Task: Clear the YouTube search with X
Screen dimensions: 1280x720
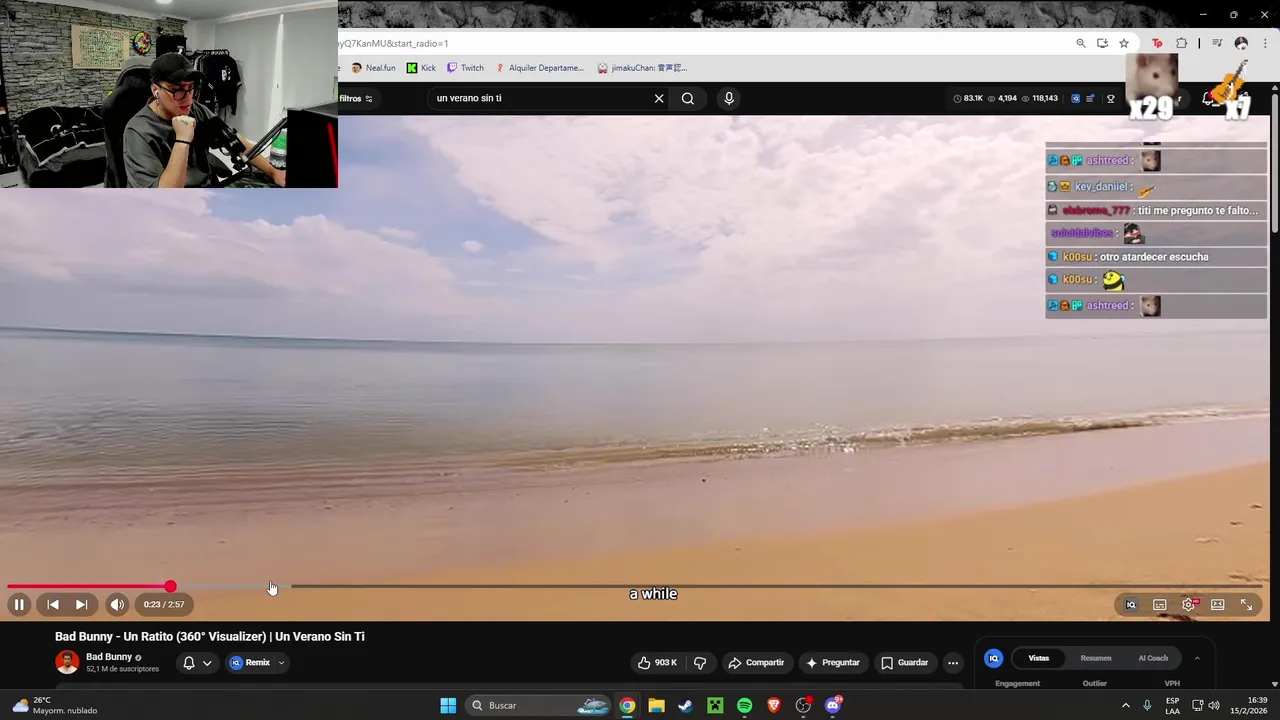Action: pos(659,98)
